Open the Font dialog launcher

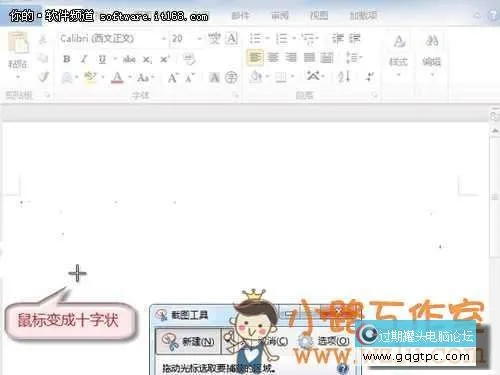pos(236,96)
